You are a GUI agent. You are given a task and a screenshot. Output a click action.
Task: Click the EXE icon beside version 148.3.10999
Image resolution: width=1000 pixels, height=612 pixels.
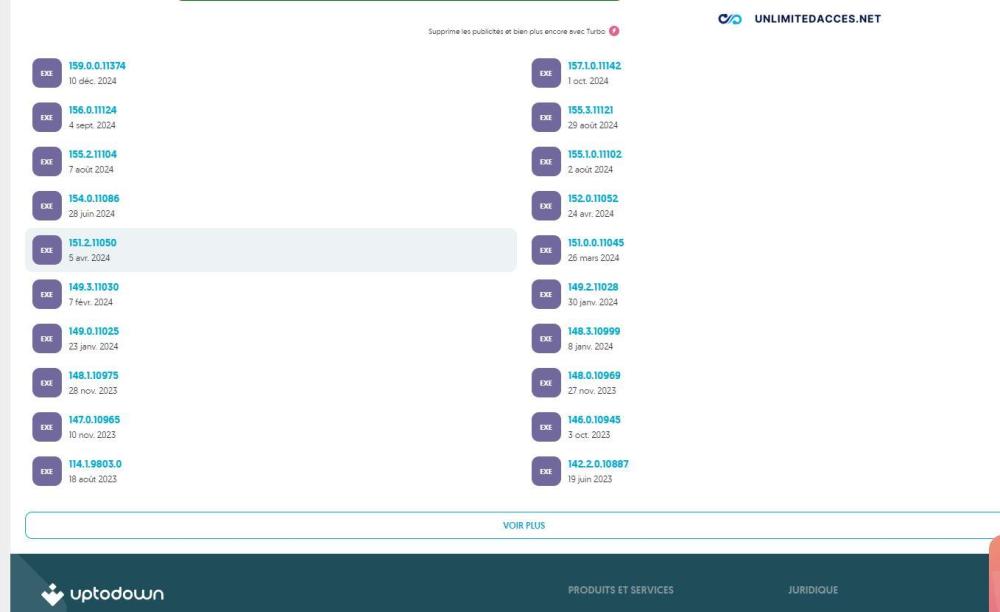(x=546, y=339)
